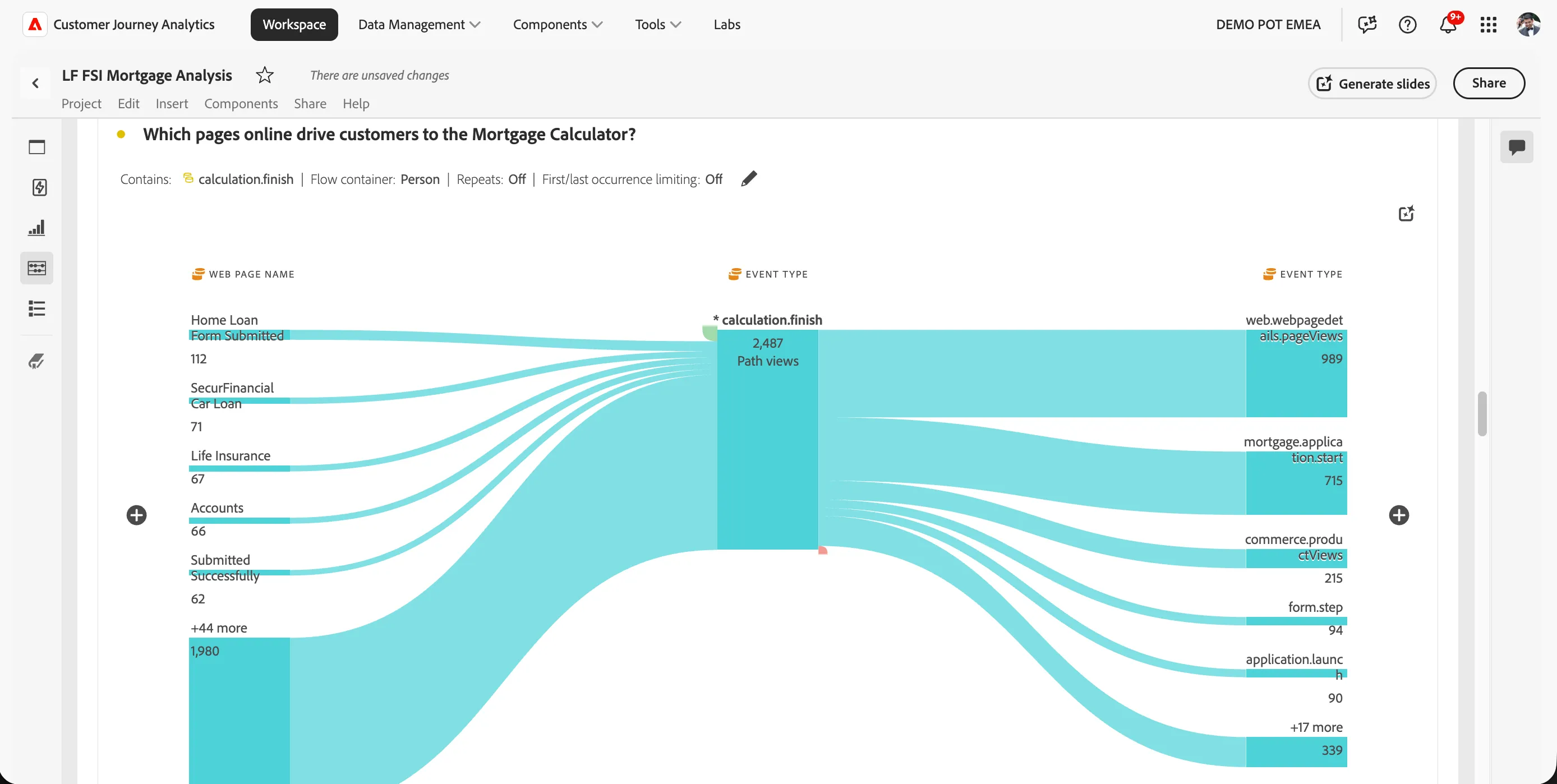Click the DEMO POT EMEA organization name

click(1268, 24)
